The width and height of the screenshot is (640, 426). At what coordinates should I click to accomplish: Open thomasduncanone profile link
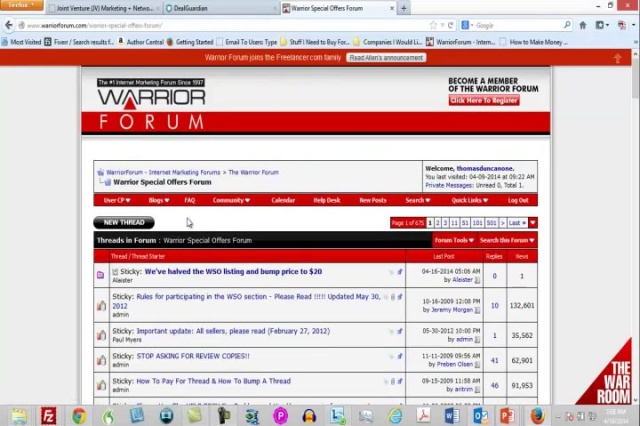(x=485, y=168)
